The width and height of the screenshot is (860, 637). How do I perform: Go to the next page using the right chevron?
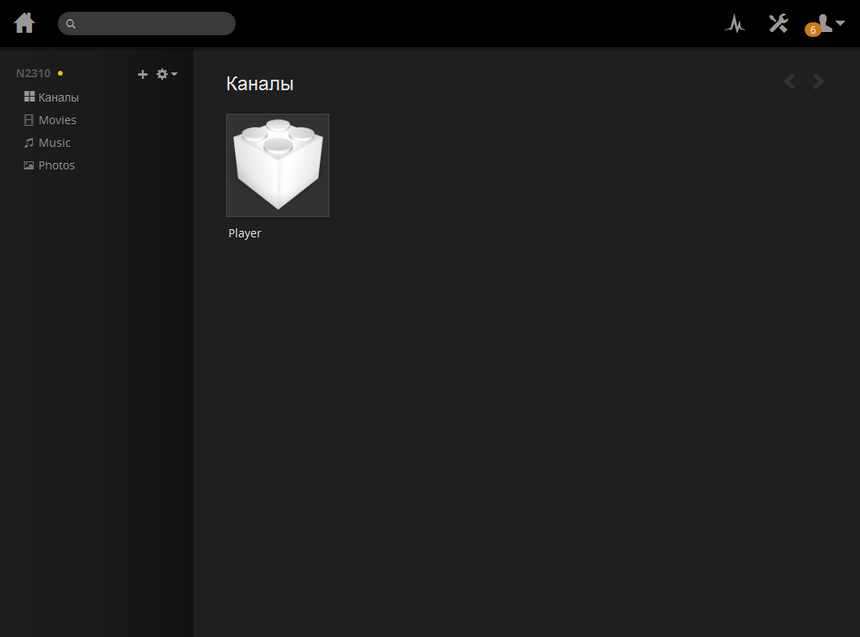pyautogui.click(x=819, y=82)
